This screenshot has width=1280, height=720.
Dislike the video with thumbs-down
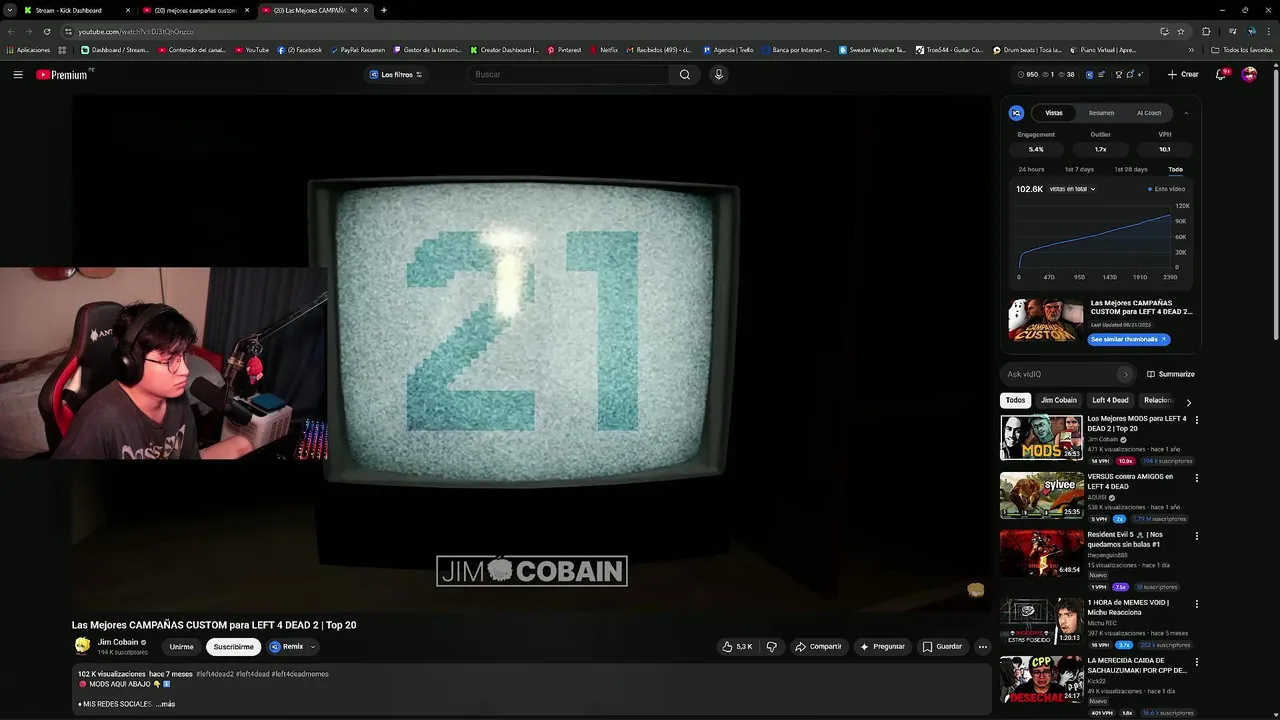[x=771, y=647]
